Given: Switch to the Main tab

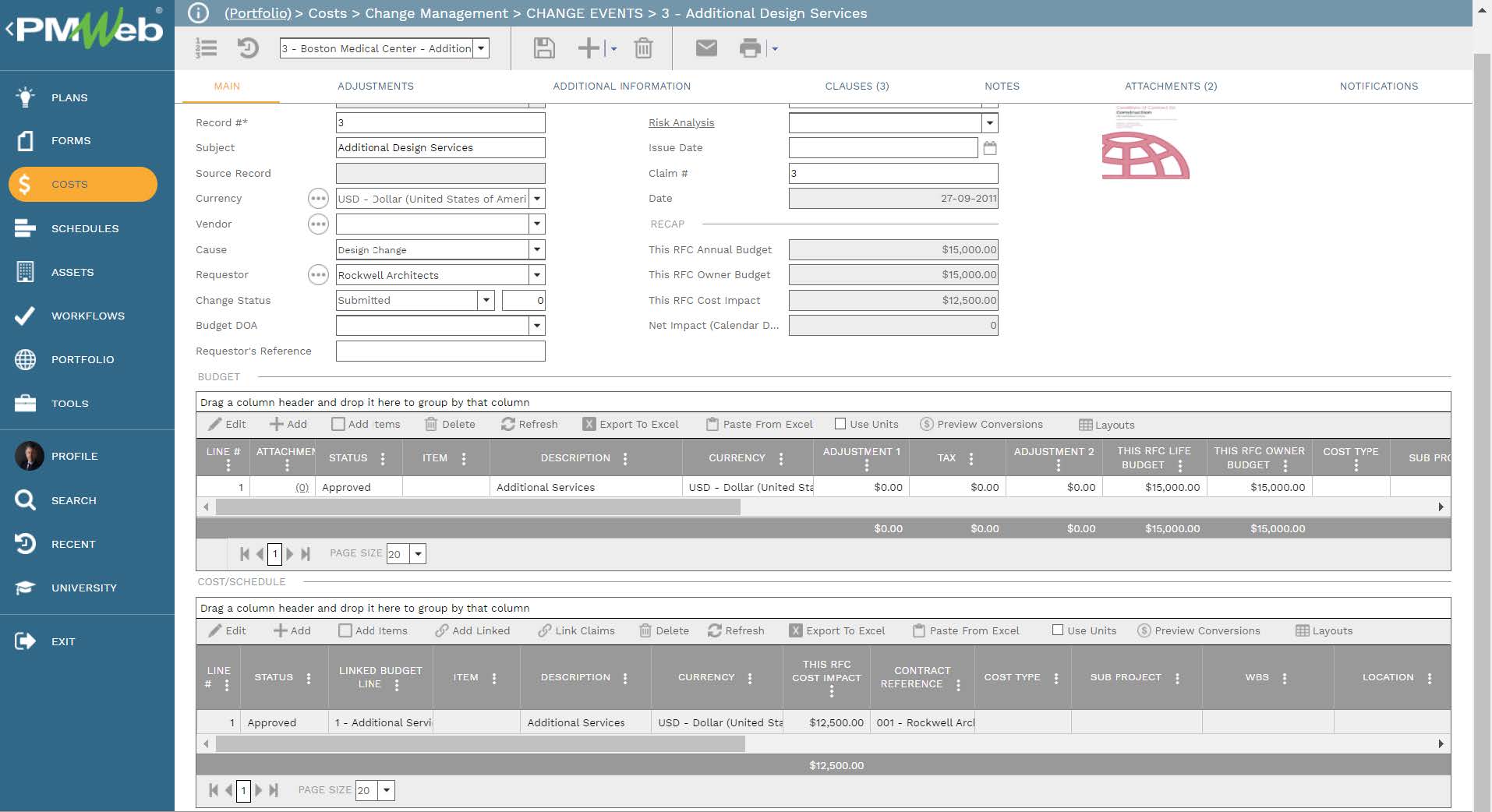Looking at the screenshot, I should tap(227, 86).
